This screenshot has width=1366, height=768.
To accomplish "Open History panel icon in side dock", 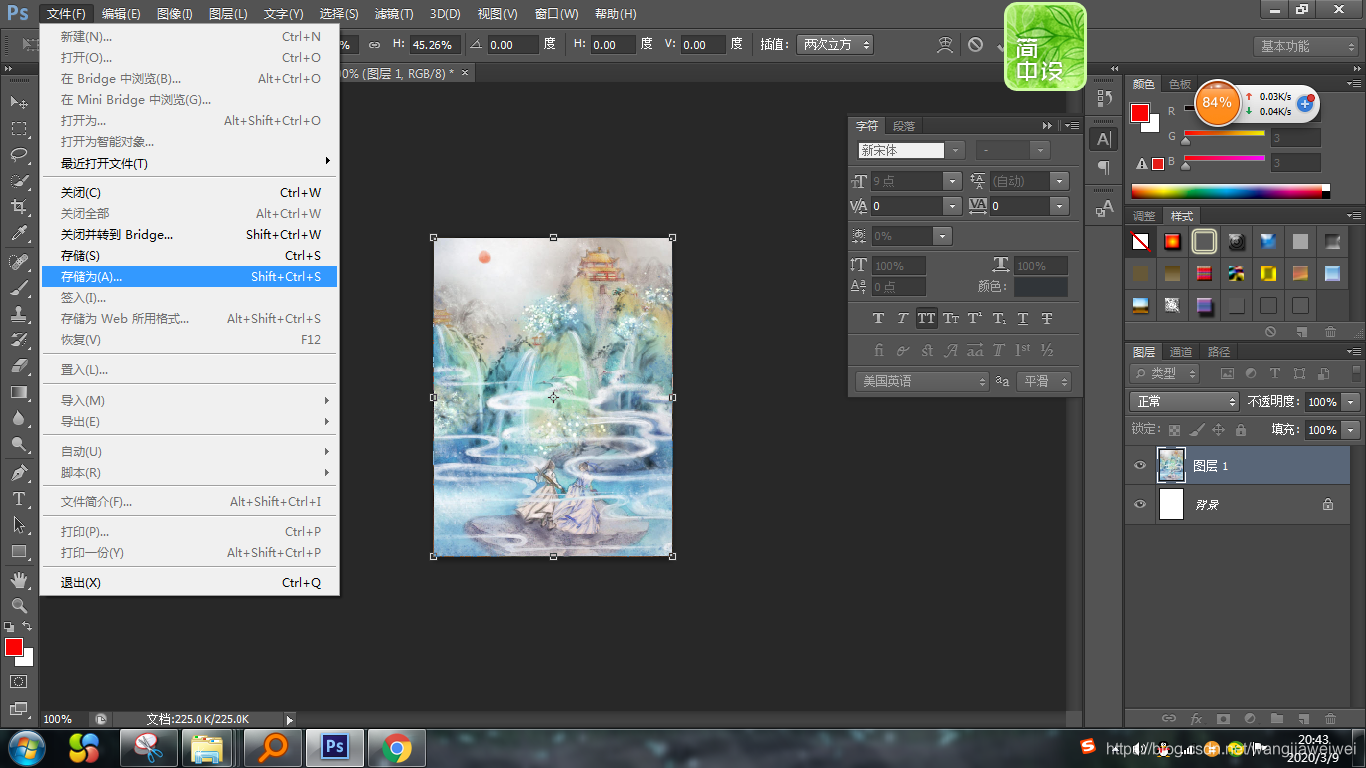I will click(x=1104, y=98).
